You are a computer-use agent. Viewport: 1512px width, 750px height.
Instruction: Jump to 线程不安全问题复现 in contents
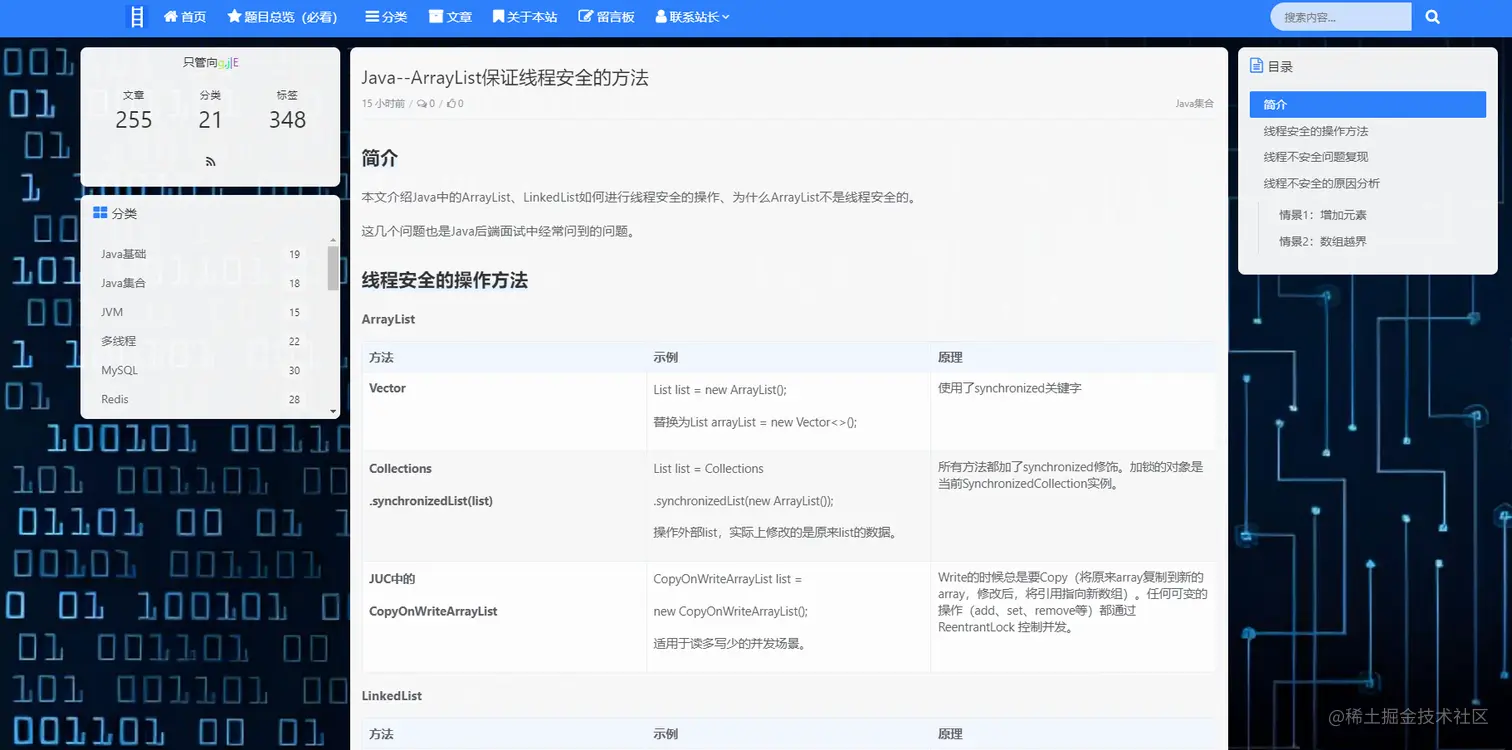point(1316,157)
